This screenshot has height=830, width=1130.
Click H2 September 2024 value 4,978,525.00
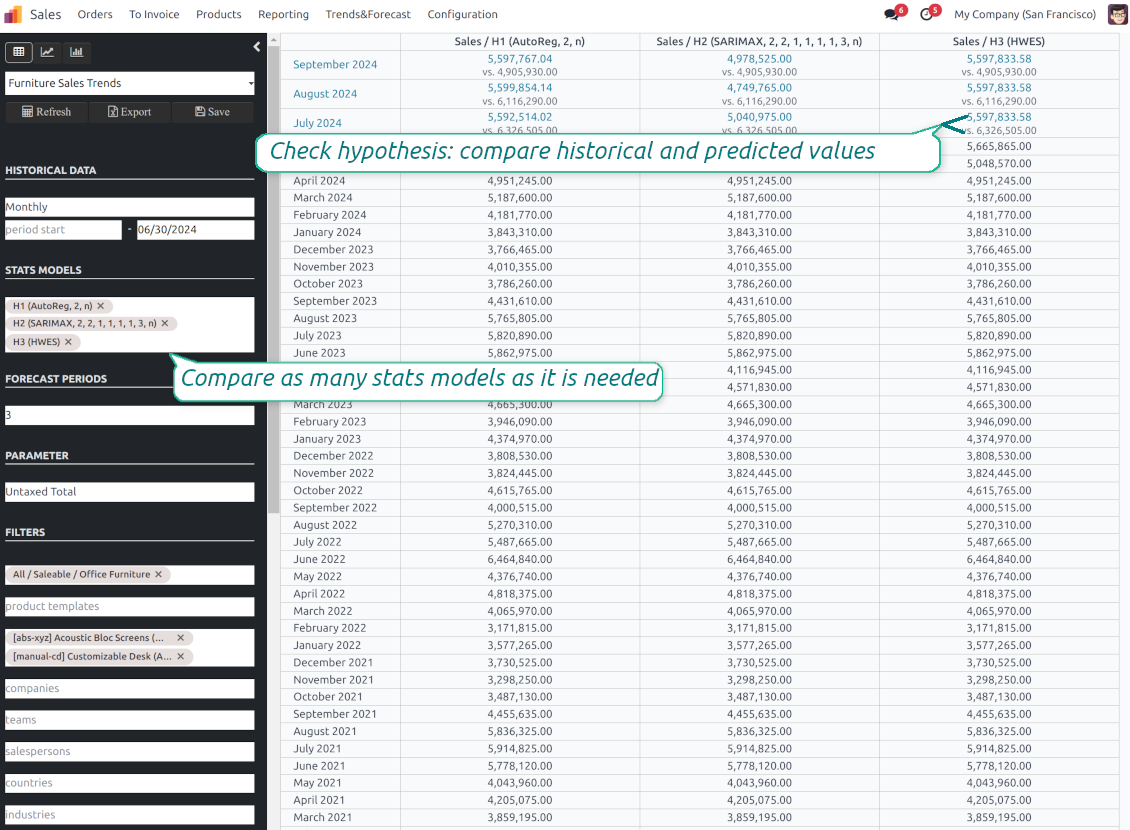pos(759,58)
